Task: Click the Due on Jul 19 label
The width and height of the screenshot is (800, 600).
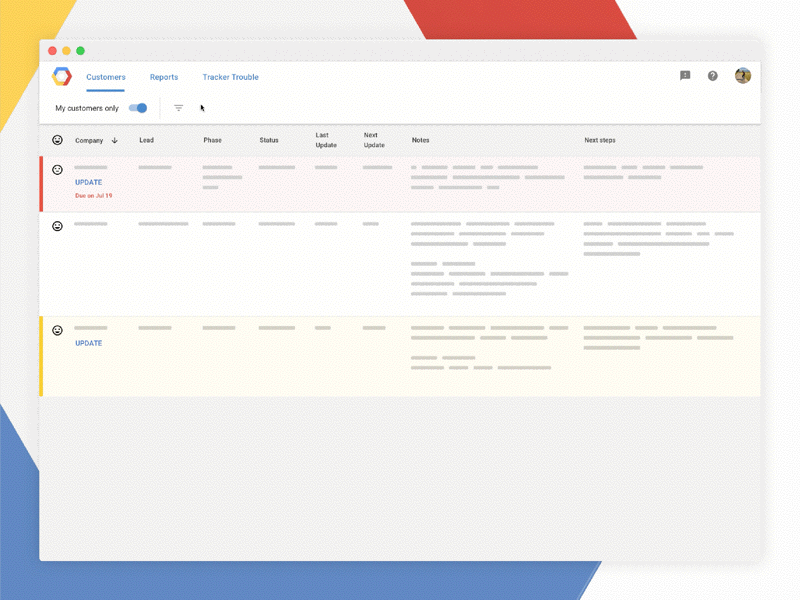Action: (x=93, y=196)
